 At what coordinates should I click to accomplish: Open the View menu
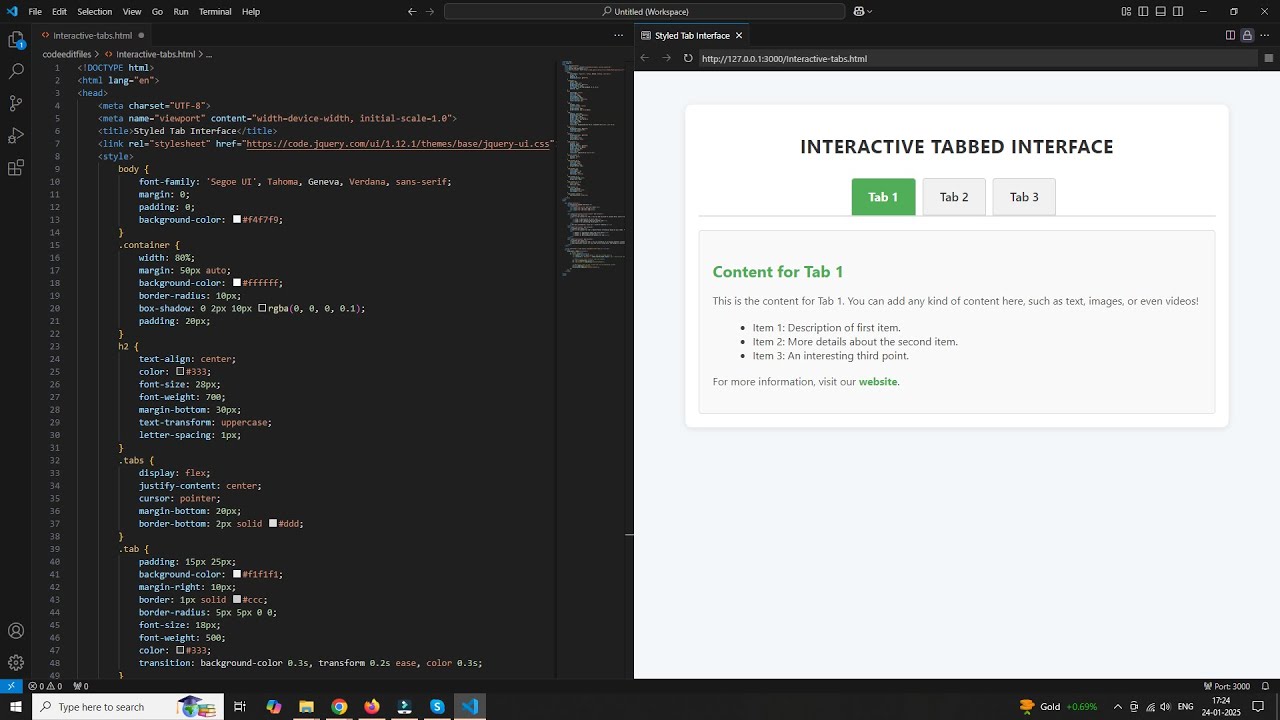pos(132,11)
